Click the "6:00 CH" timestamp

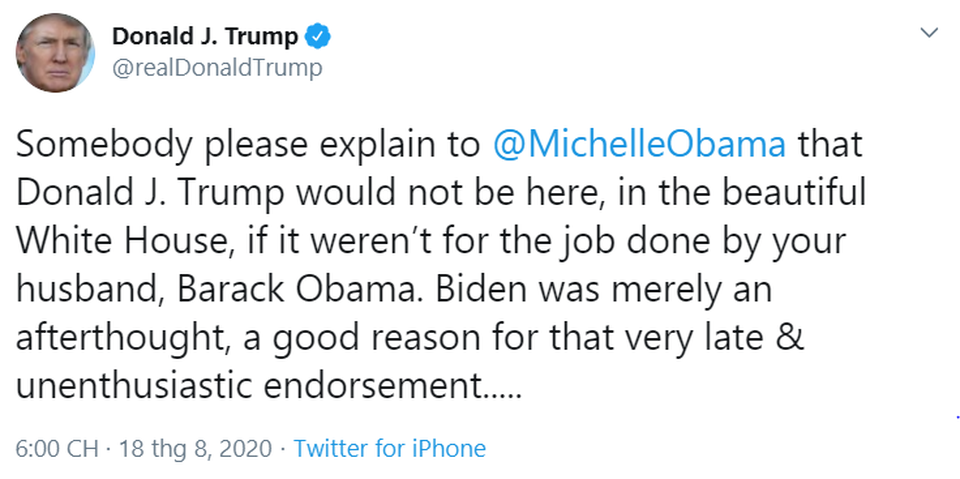tap(56, 449)
